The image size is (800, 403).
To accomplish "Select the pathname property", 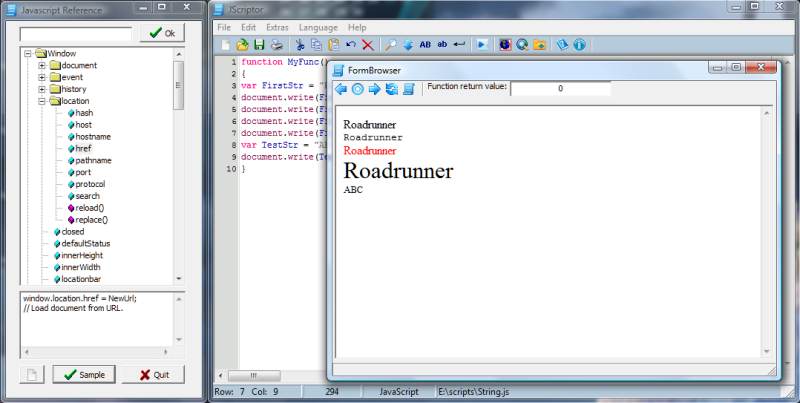I will pyautogui.click(x=93, y=160).
